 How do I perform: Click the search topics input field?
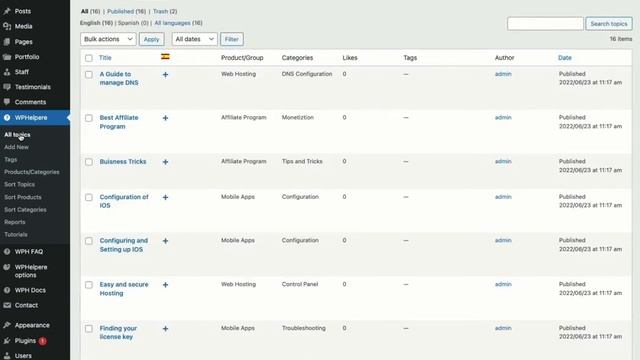(x=545, y=24)
